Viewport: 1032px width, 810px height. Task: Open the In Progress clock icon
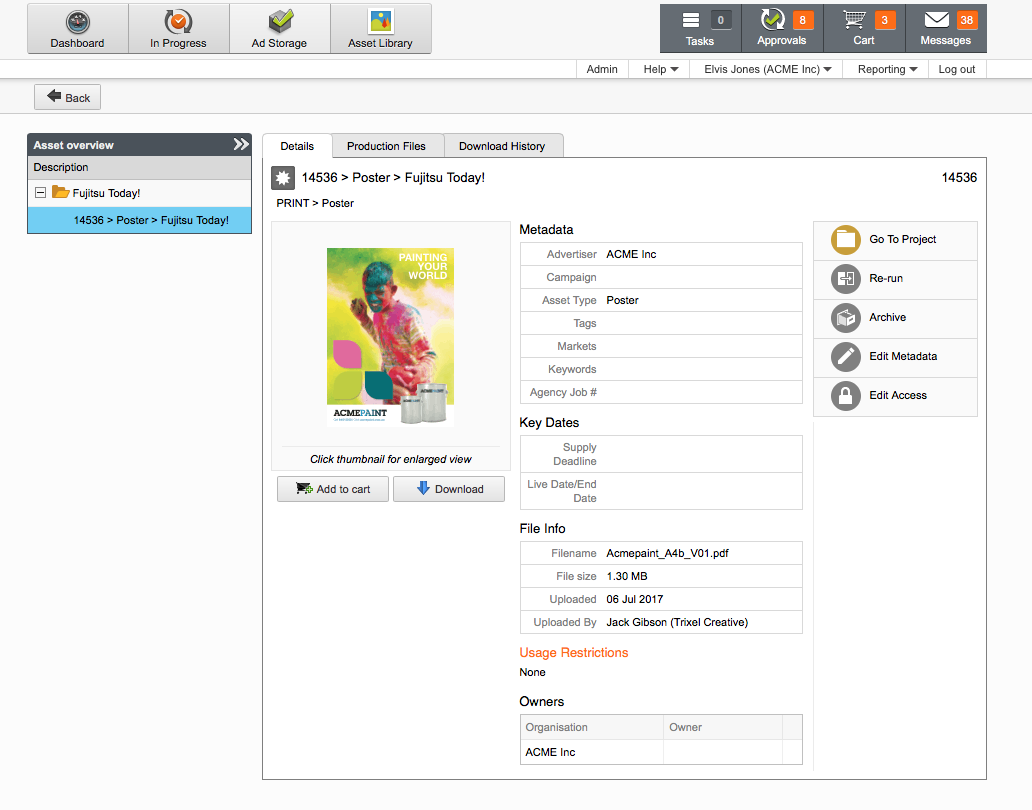coord(178,22)
